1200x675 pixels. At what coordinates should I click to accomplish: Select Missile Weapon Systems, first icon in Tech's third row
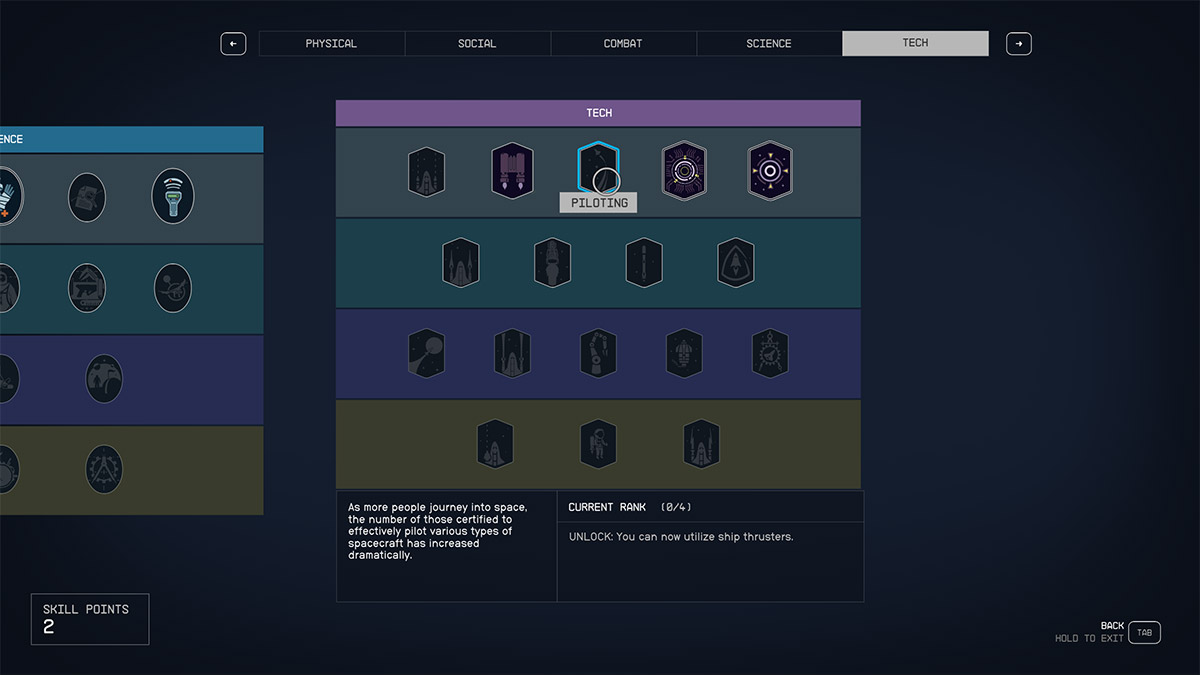pos(427,354)
